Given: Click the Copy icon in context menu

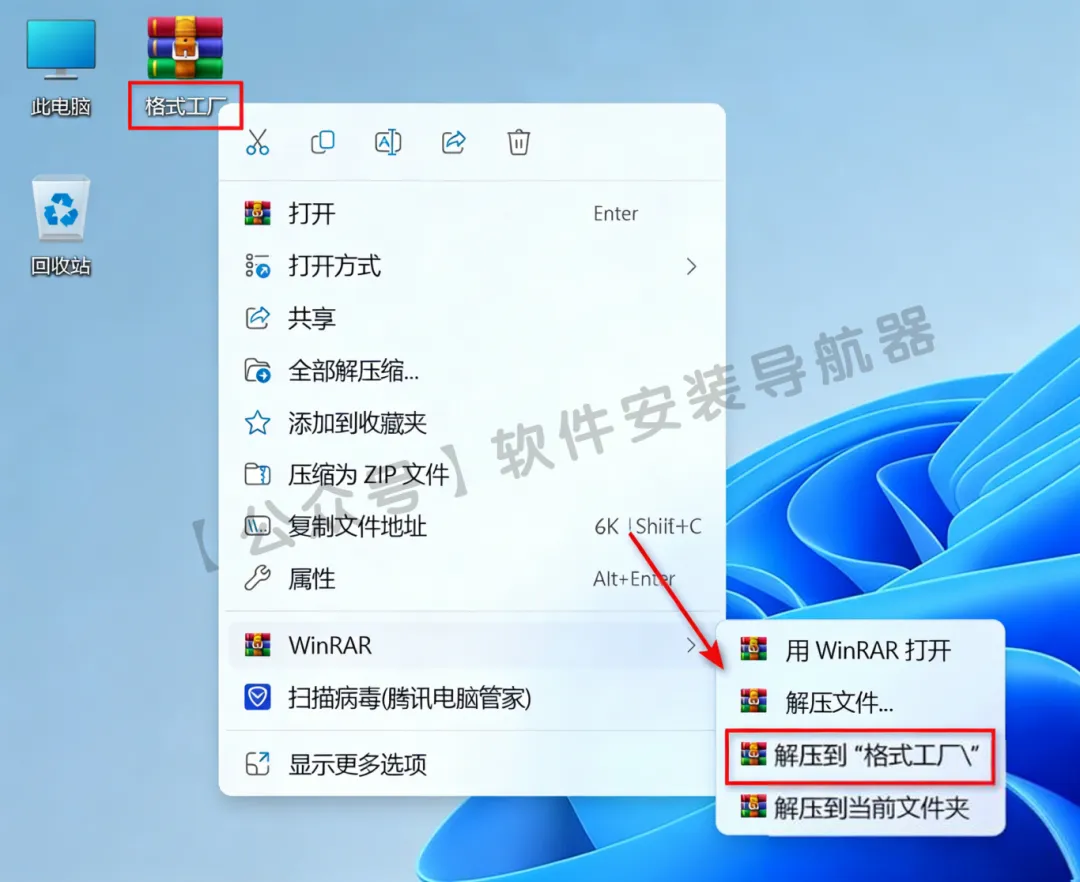Looking at the screenshot, I should (x=322, y=142).
